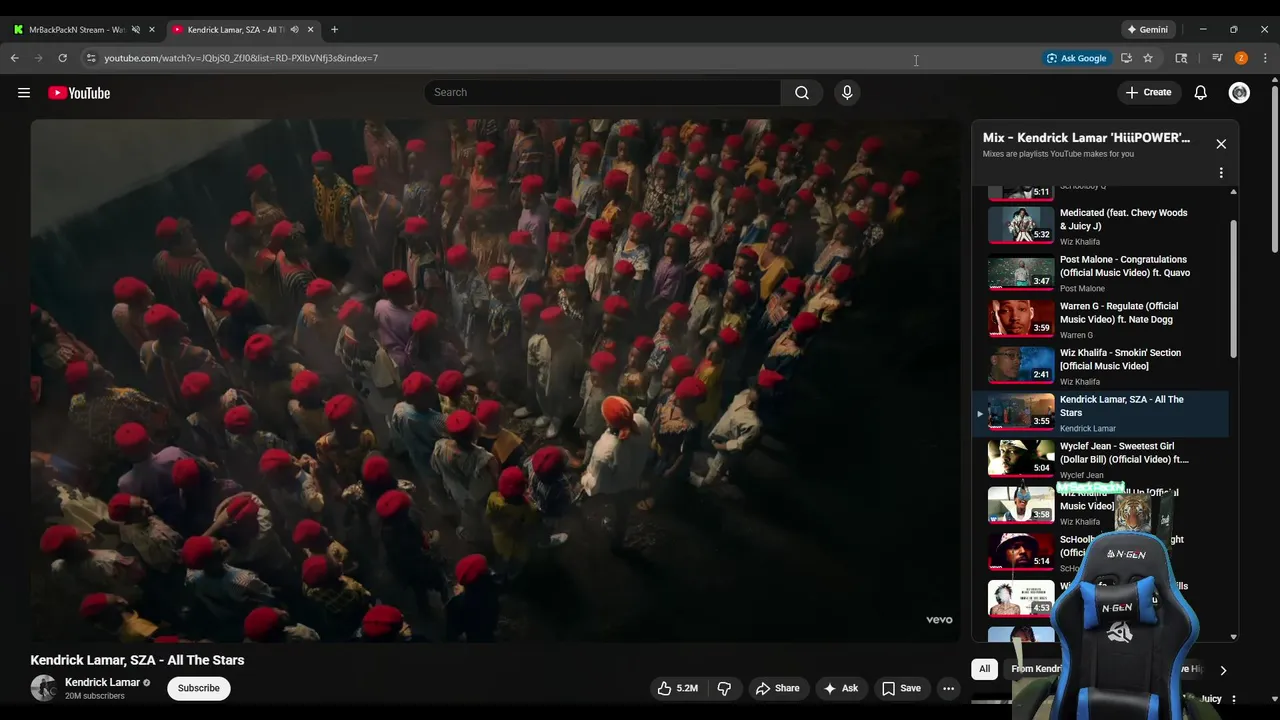The image size is (1280, 720).
Task: Select the From Kendrick filter chip
Action: click(x=1035, y=669)
